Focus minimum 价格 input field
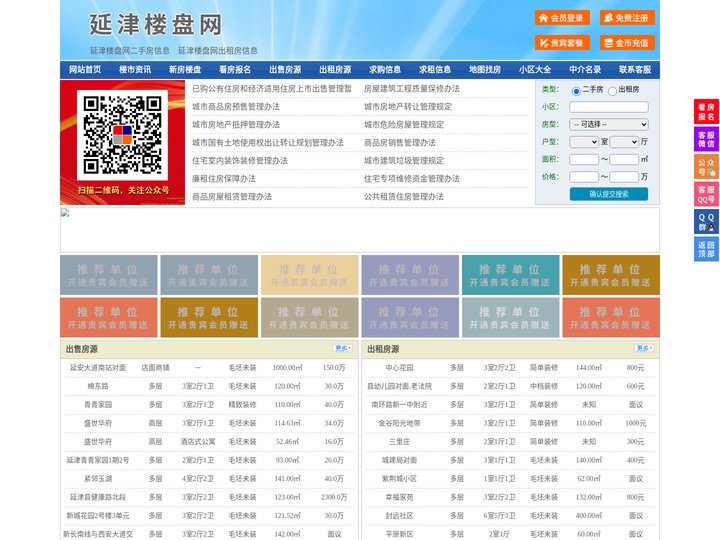The height and width of the screenshot is (540, 720). 584,177
